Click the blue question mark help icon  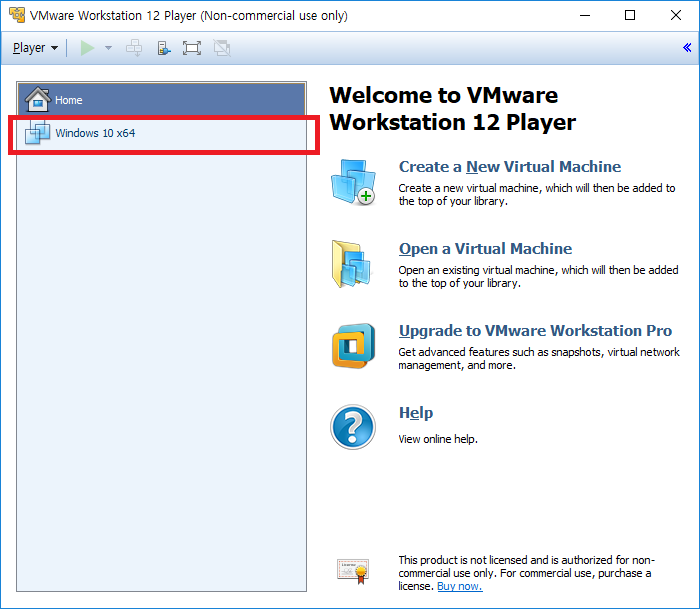click(x=353, y=427)
